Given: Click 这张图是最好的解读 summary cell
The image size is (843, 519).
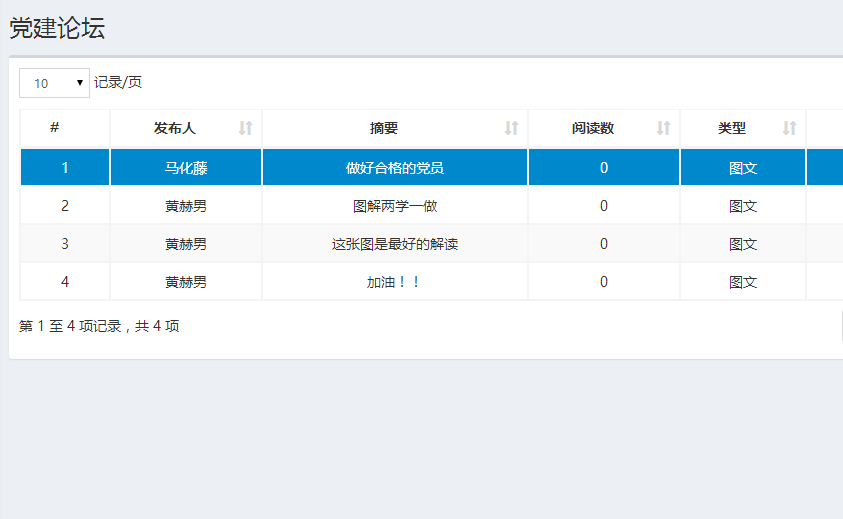Looking at the screenshot, I should tap(394, 244).
